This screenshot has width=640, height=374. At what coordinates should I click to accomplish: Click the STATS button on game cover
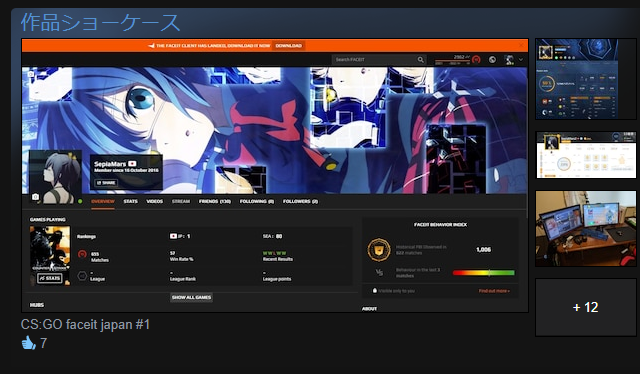(x=50, y=278)
